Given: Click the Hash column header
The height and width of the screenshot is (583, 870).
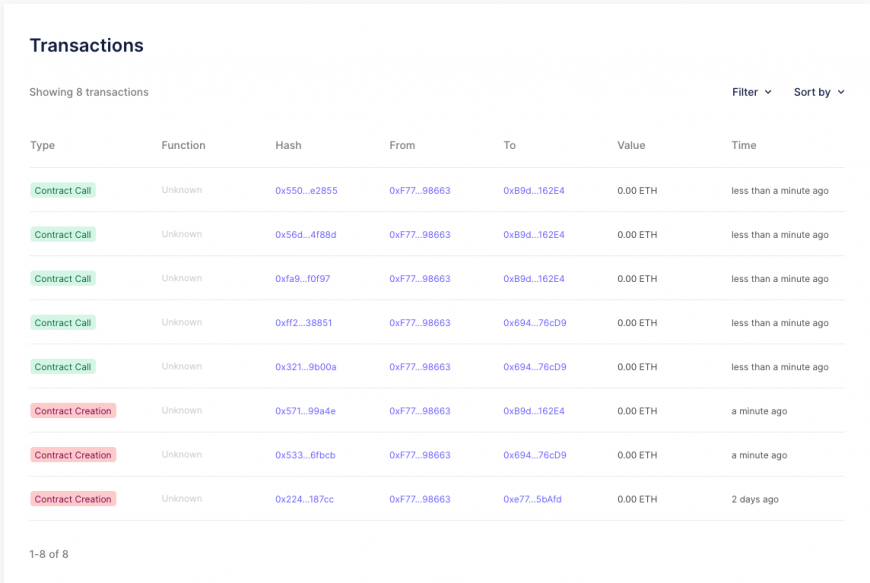Looking at the screenshot, I should (x=288, y=146).
